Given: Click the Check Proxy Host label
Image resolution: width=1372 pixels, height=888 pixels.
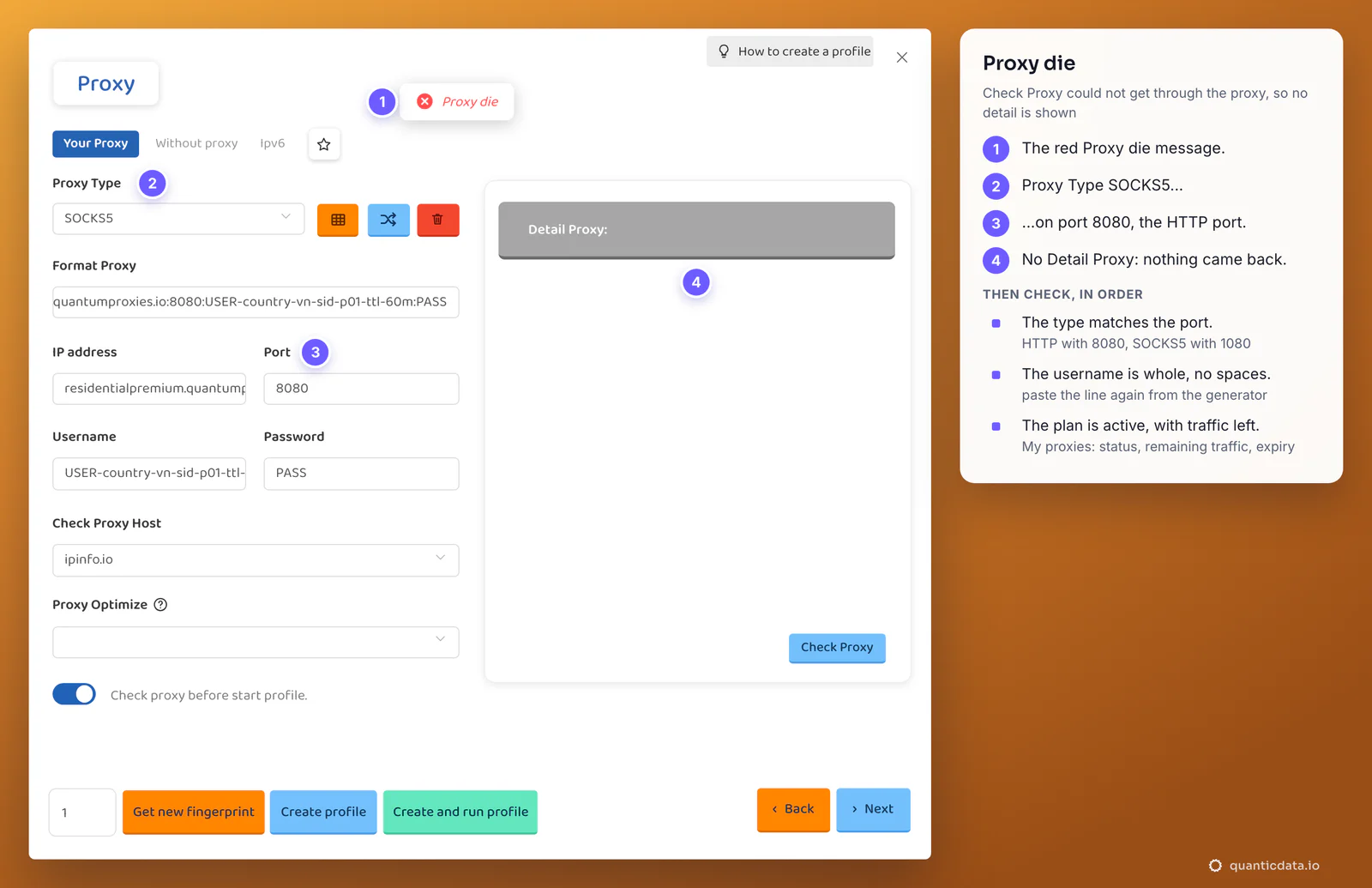Looking at the screenshot, I should pyautogui.click(x=106, y=523).
